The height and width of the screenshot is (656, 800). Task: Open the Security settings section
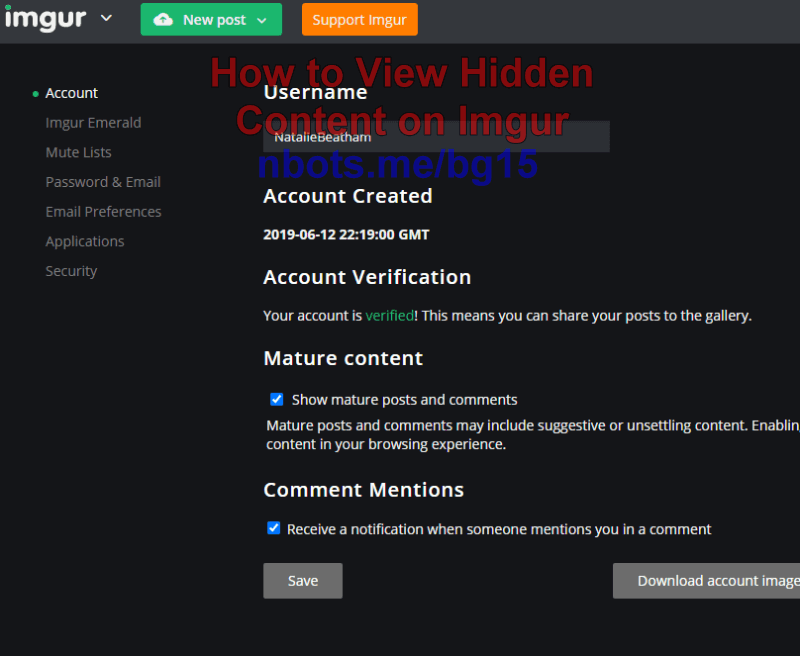[x=71, y=271]
